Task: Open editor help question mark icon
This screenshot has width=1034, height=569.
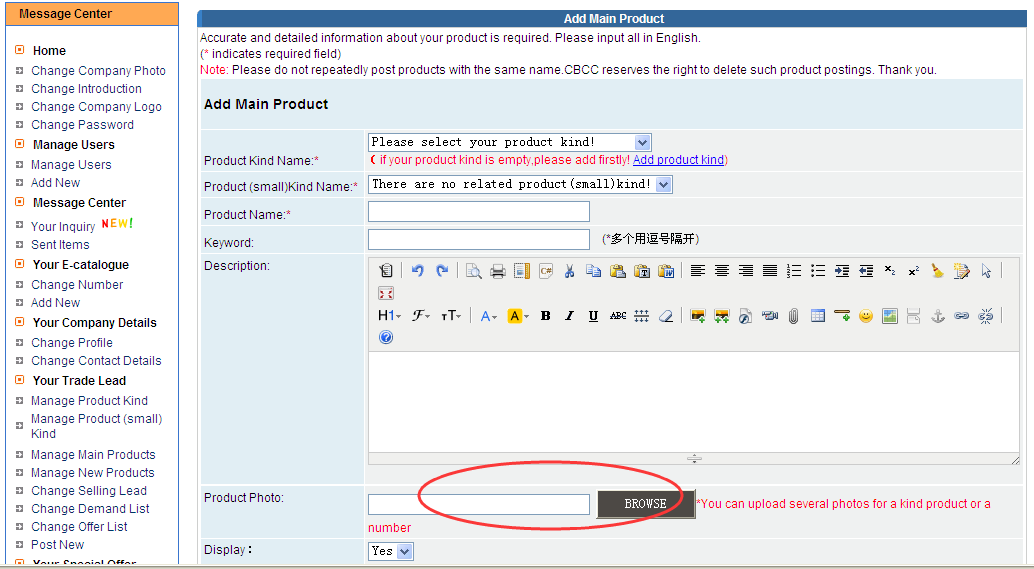Action: (386, 338)
